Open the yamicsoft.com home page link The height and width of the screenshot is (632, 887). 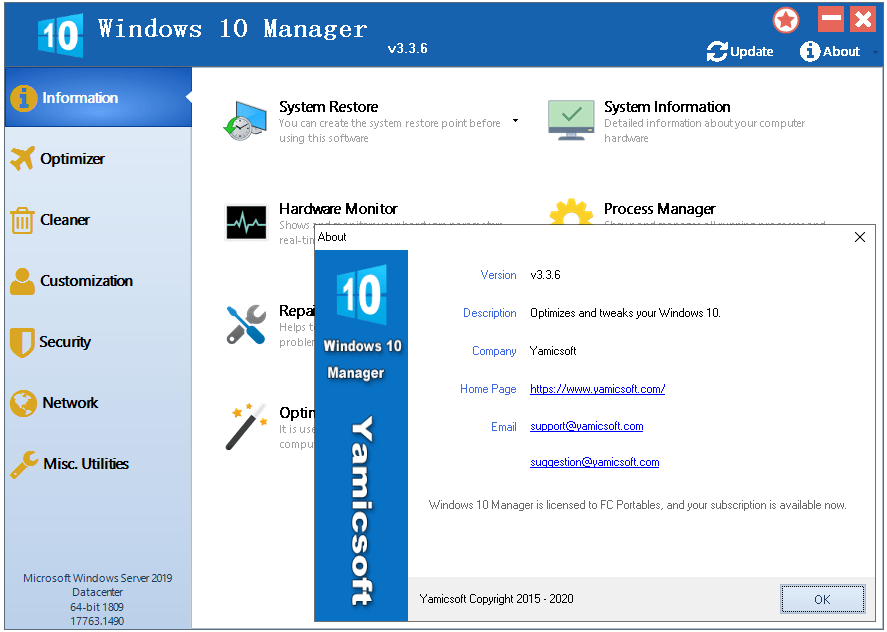[597, 389]
